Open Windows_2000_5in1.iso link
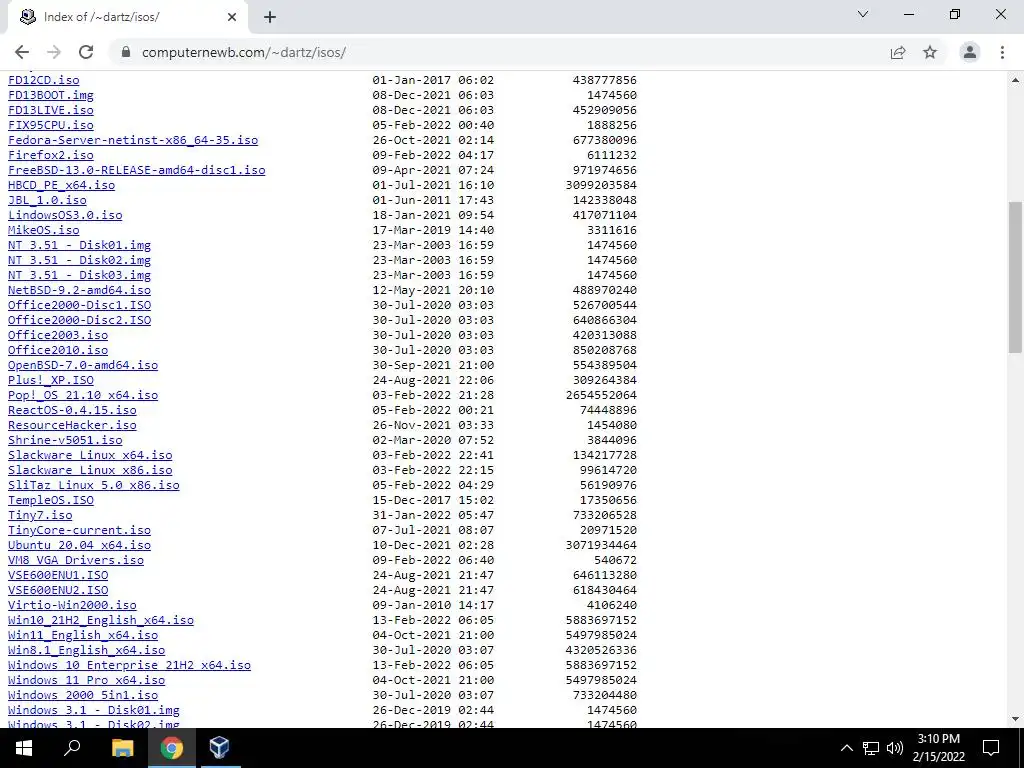Image resolution: width=1024 pixels, height=768 pixels. [83, 696]
